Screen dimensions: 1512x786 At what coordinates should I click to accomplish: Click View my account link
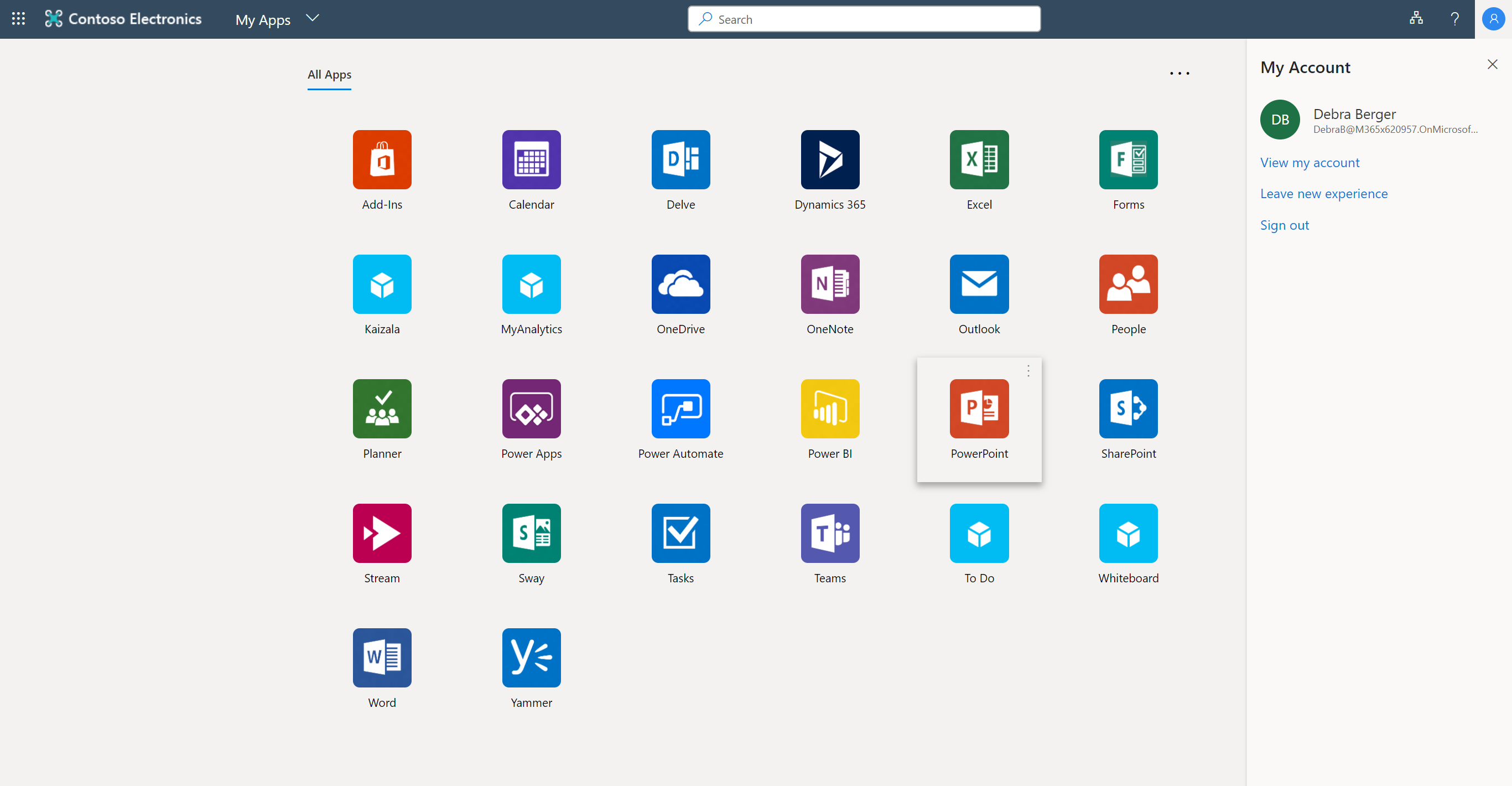[1310, 162]
